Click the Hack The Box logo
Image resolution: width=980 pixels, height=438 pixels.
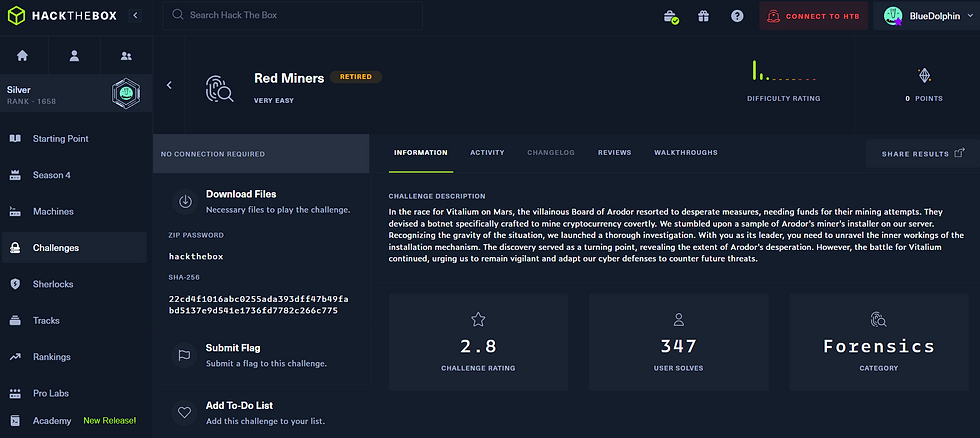point(62,16)
